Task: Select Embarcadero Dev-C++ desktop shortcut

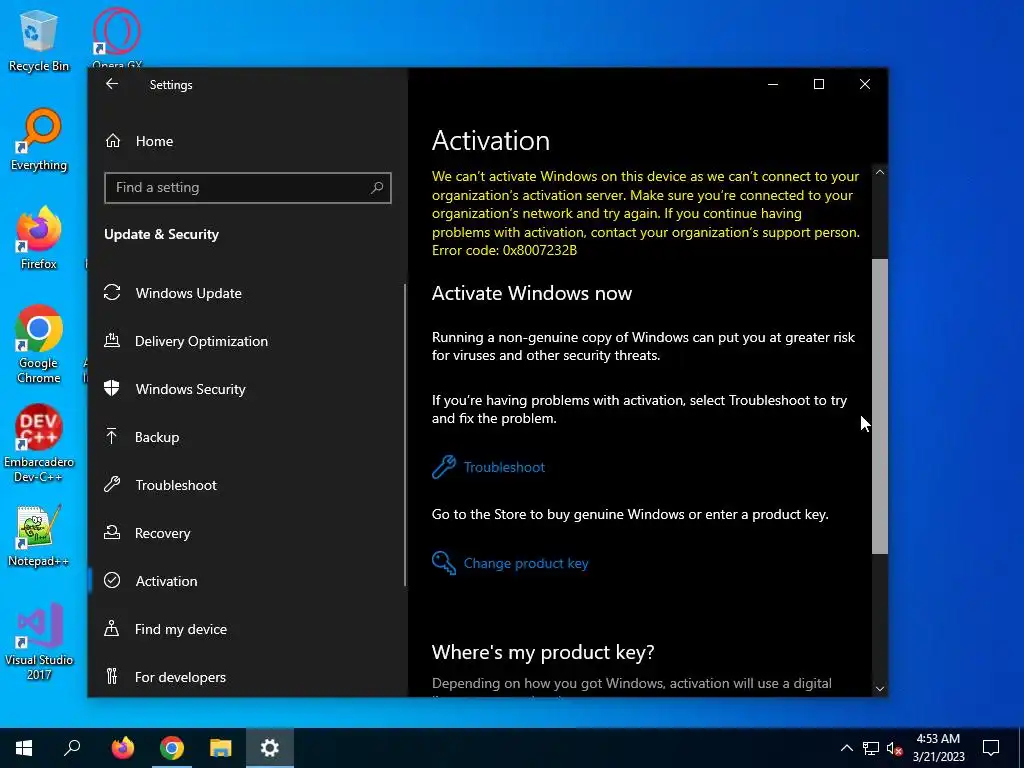Action: (39, 444)
